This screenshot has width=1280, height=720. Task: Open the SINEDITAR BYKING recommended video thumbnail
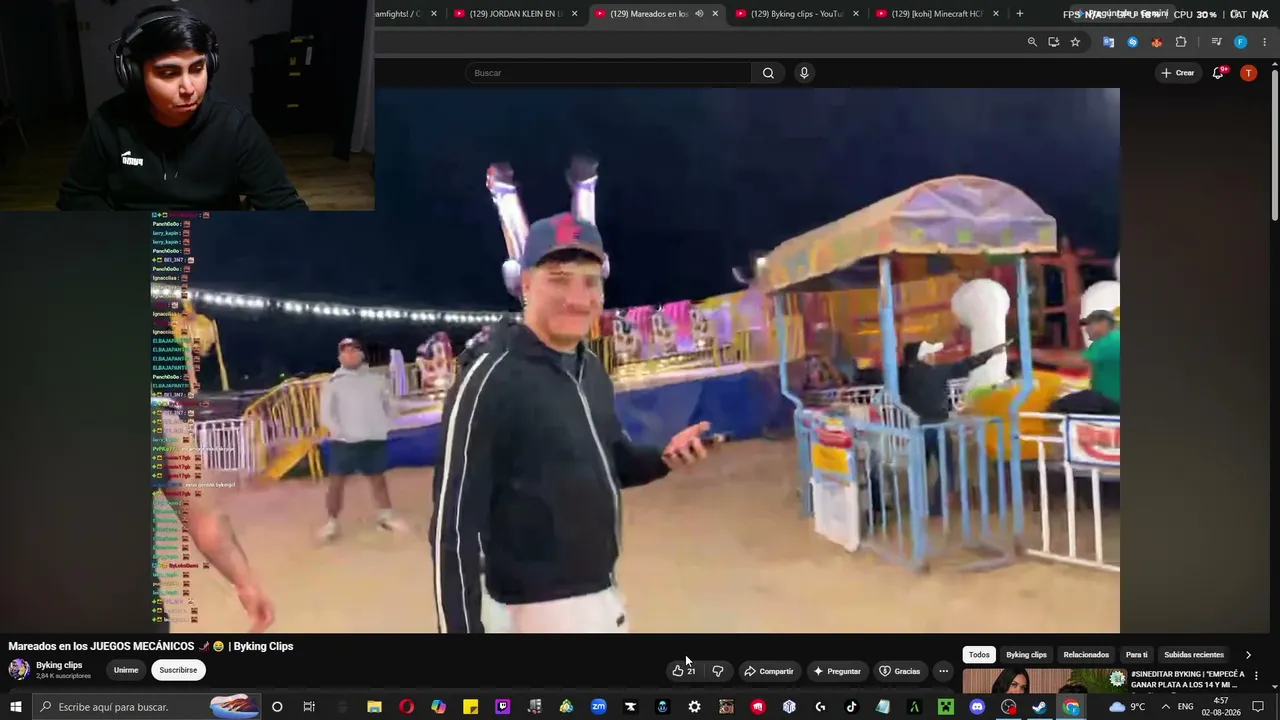[1043, 681]
